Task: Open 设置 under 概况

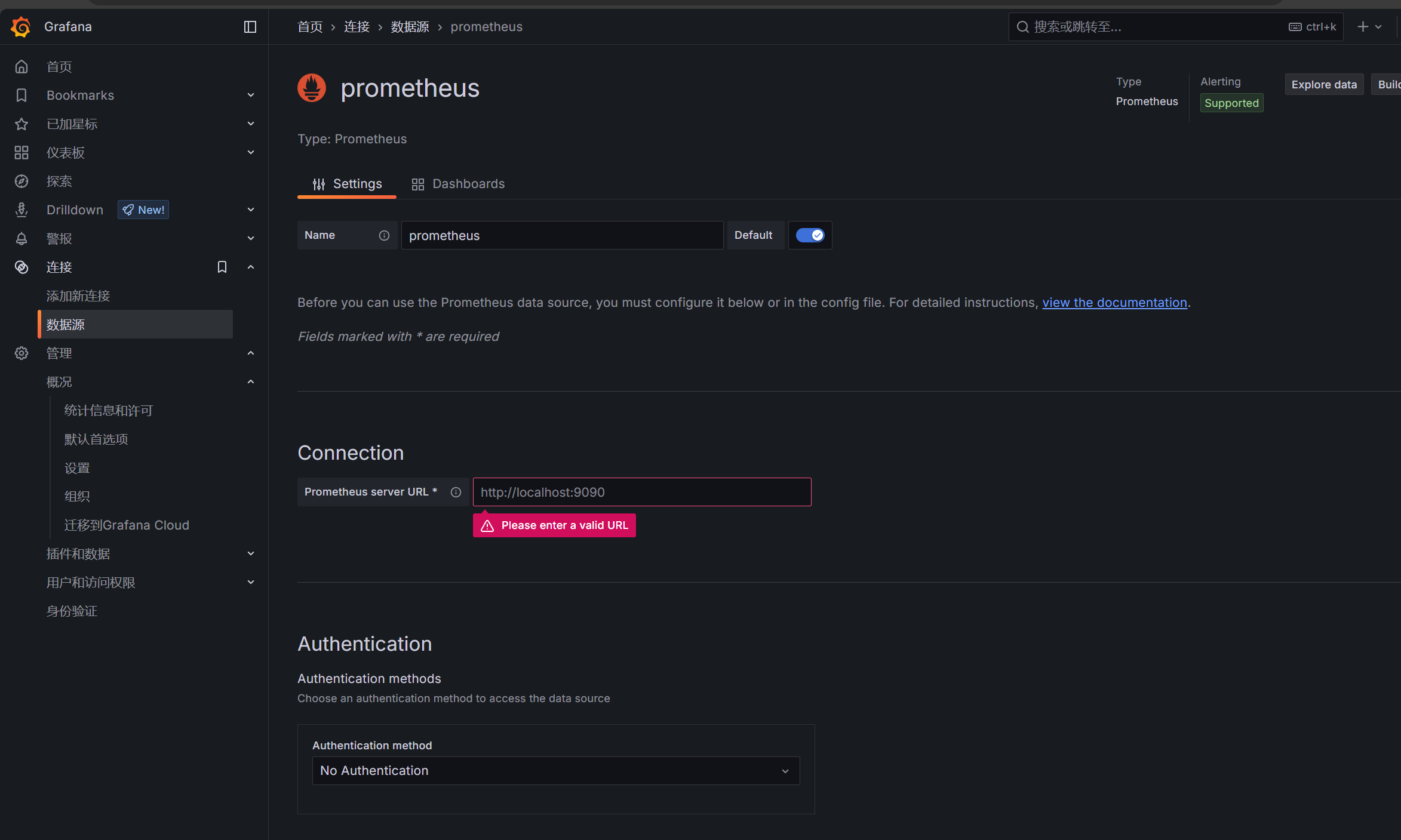Action: point(77,468)
